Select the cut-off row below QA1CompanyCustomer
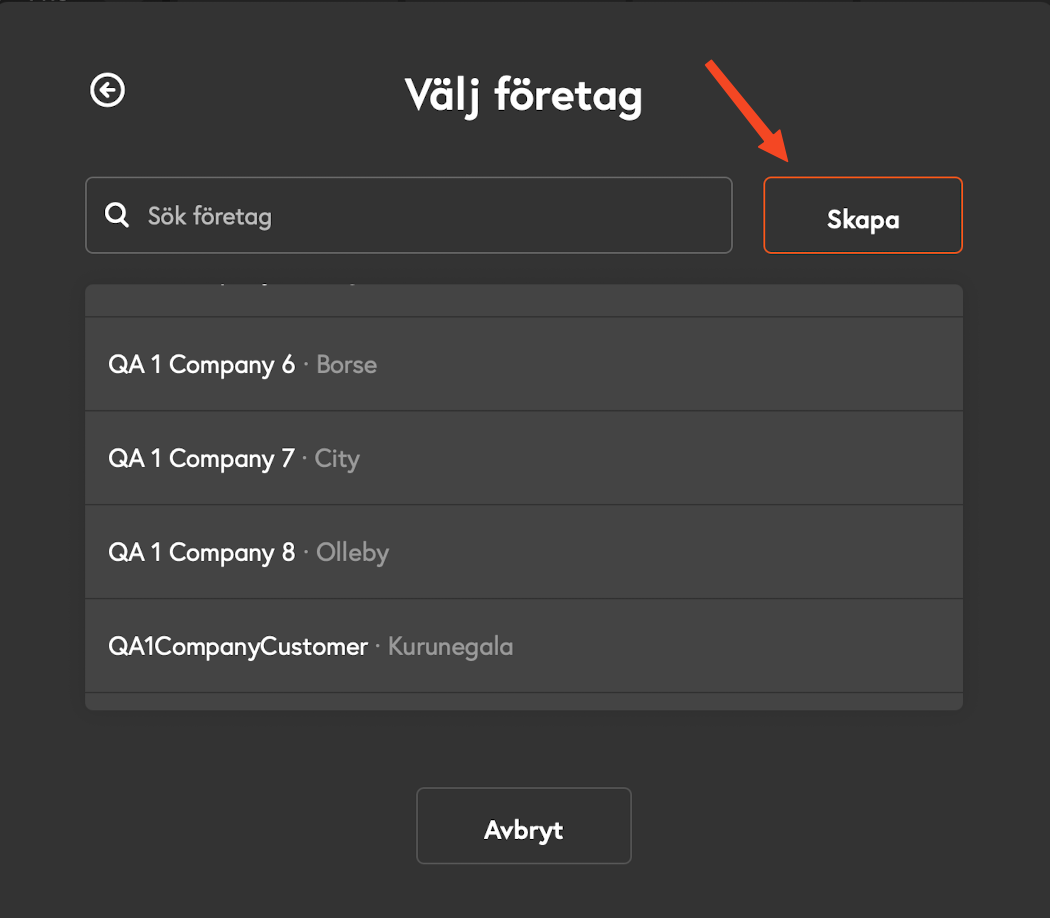This screenshot has width=1050, height=918. click(x=524, y=701)
